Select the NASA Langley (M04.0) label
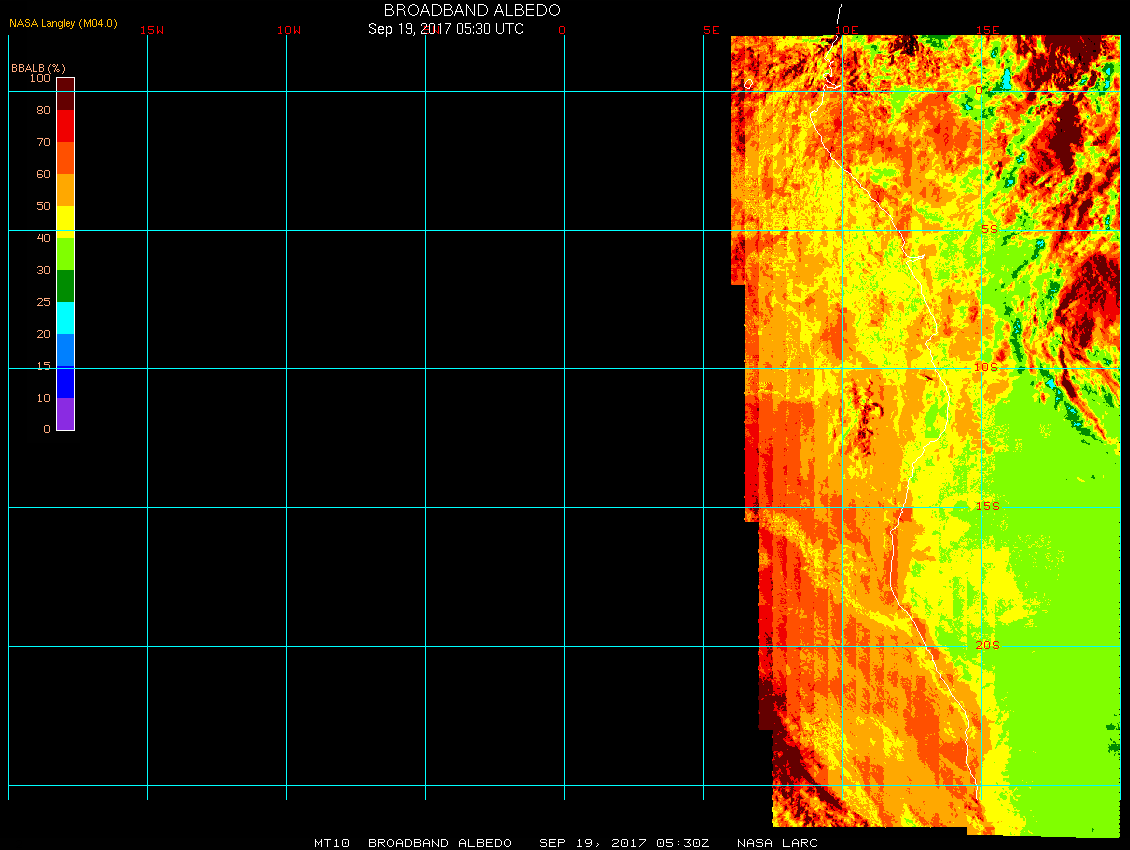The width and height of the screenshot is (1130, 850). click(x=63, y=23)
